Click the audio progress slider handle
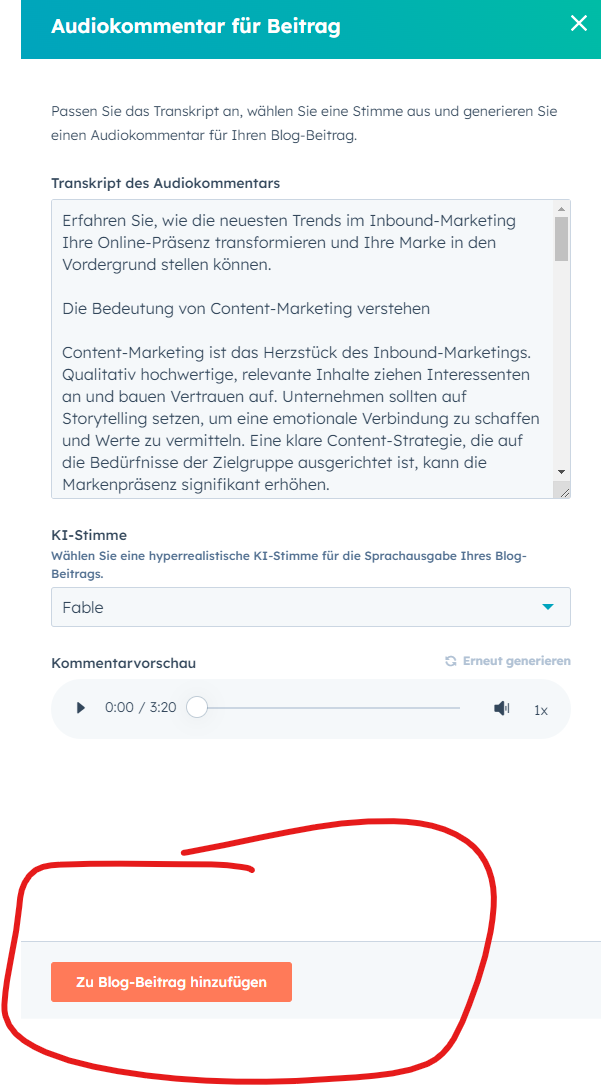Screen dimensions: 601x1088 click(197, 708)
